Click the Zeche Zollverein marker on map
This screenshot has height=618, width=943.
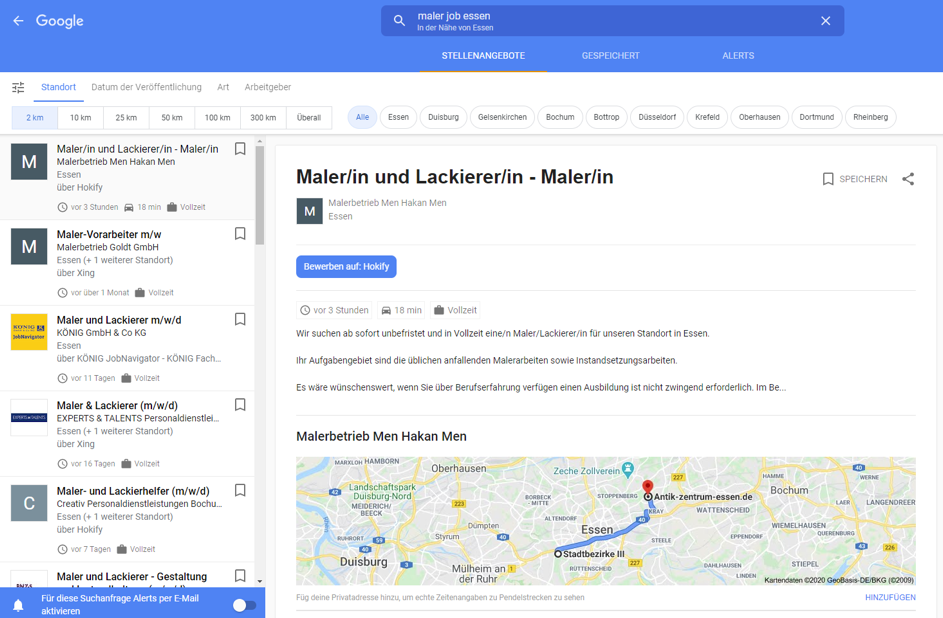click(628, 468)
